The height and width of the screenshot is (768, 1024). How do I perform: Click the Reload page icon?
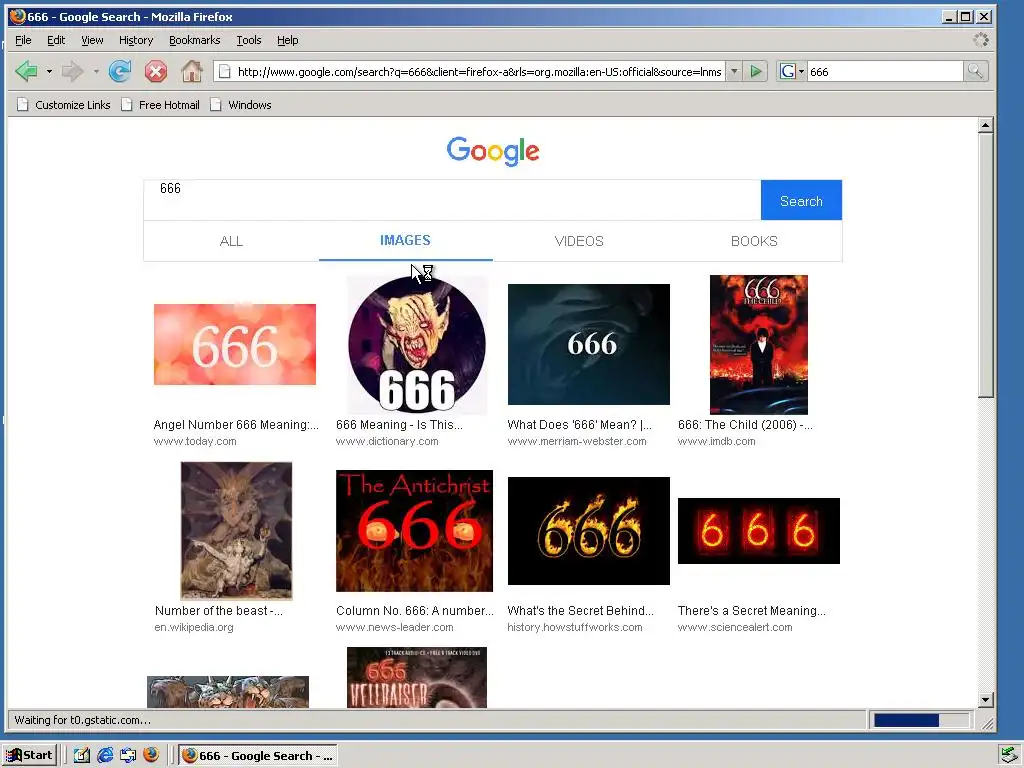point(120,71)
